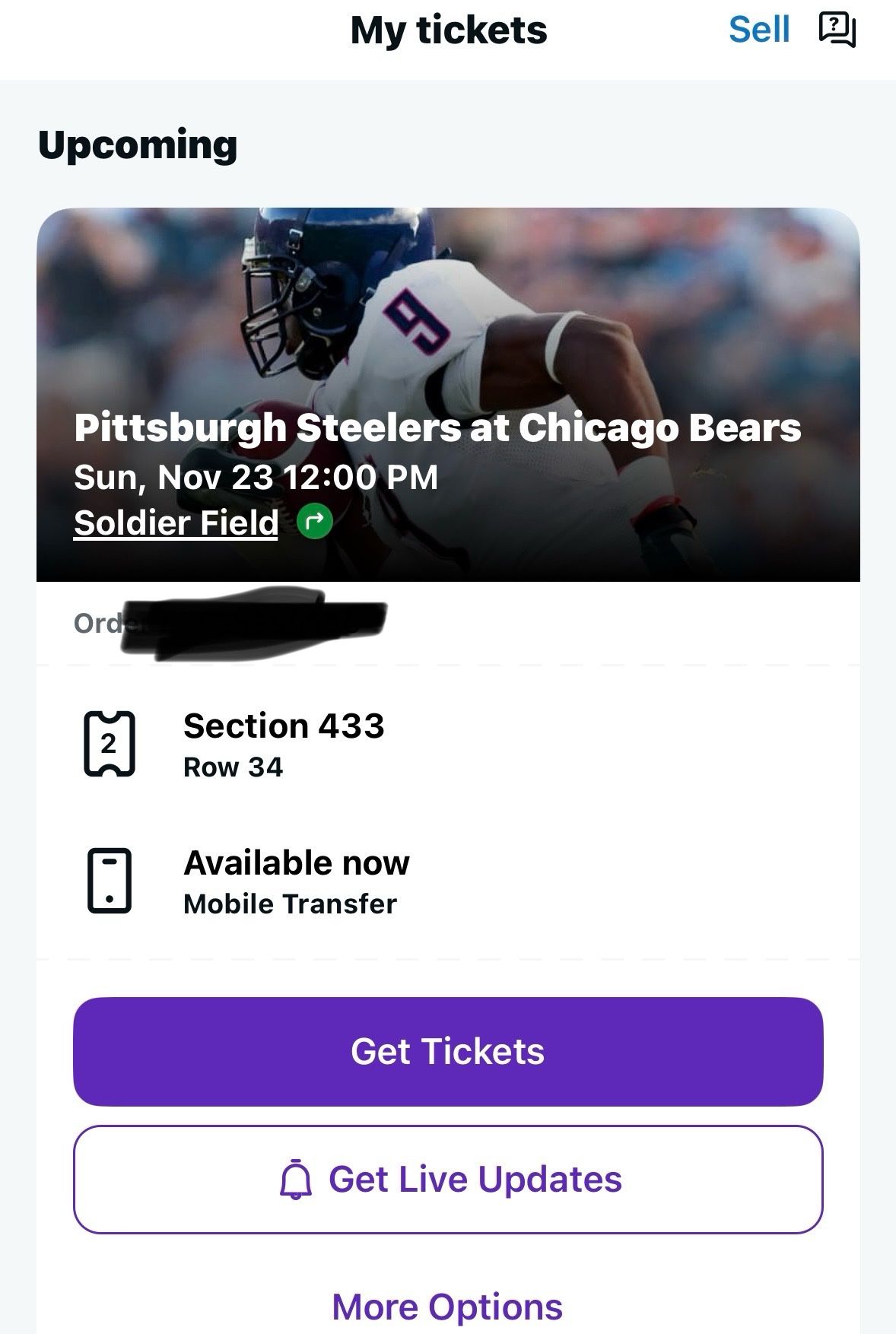Screen dimensions: 896x1334
Task: Click the green directions arrow icon
Action: [x=315, y=522]
